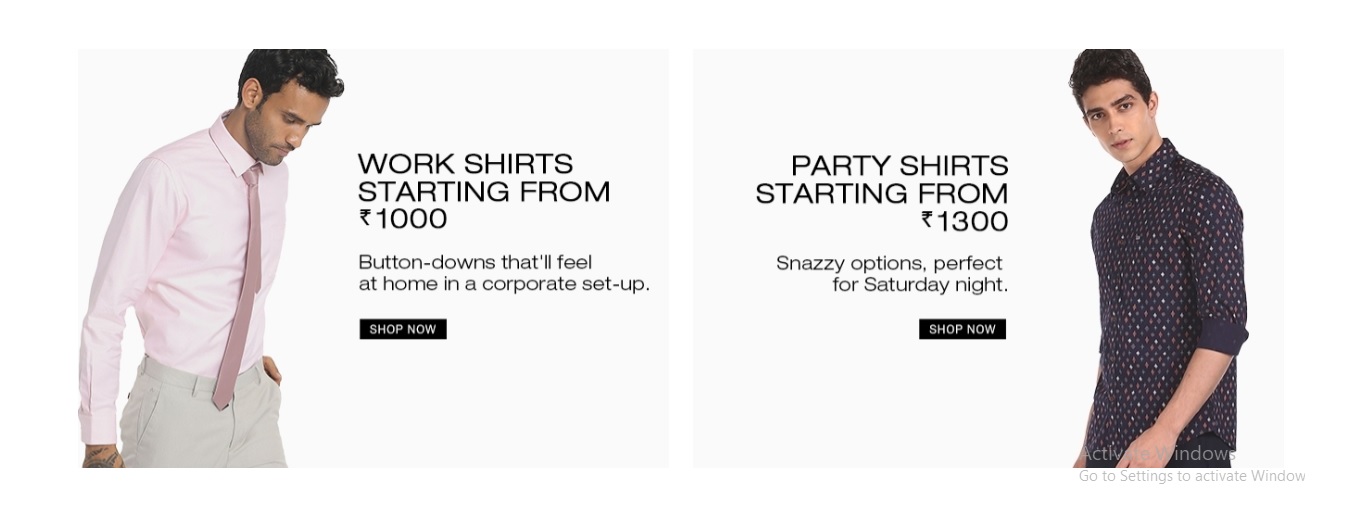1350x529 pixels.
Task: Click the Snazzy options Saturday night description
Action: [892, 274]
